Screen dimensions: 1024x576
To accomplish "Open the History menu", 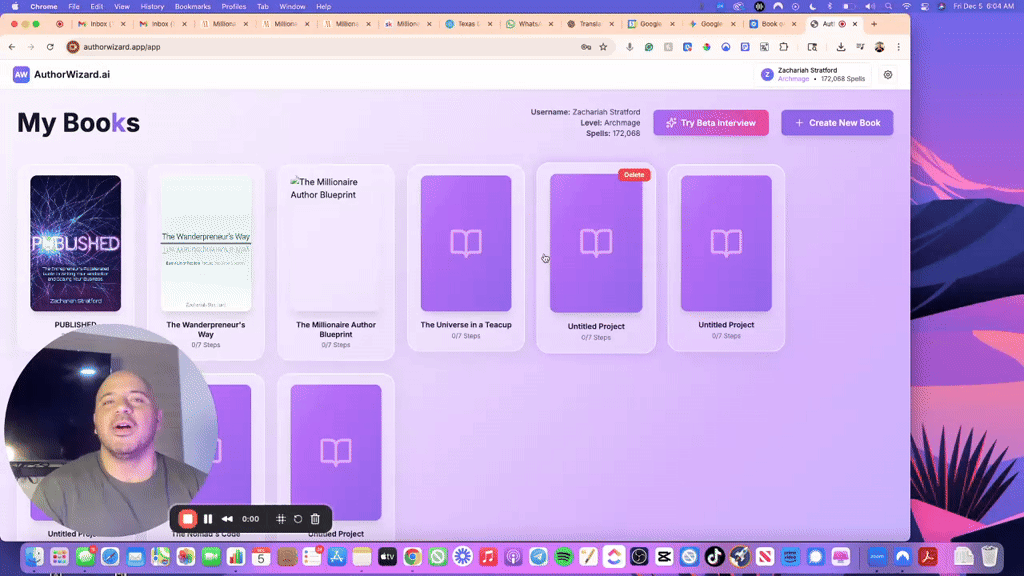I will coord(152,7).
